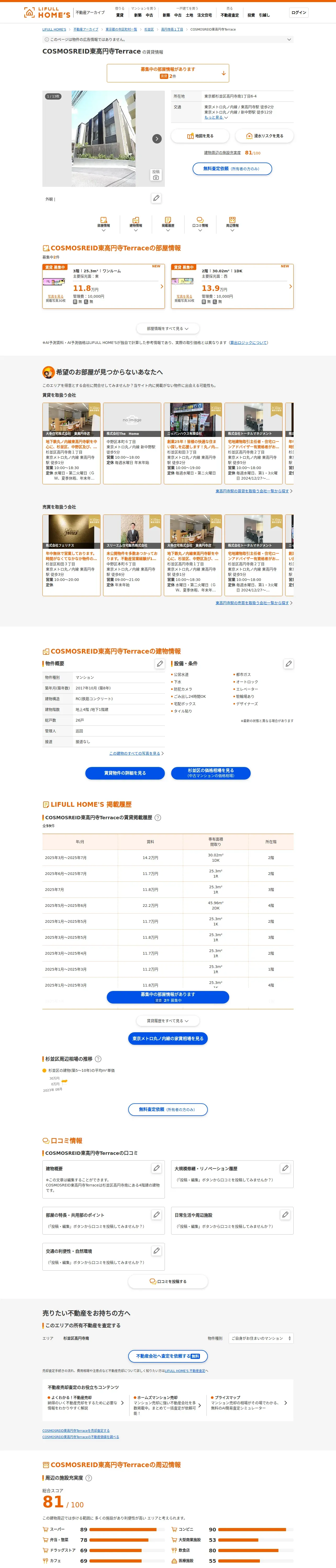The image size is (336, 1568).
Task: Open help icon beside 杉並区周辺相場の推移
Action: pos(98,1059)
